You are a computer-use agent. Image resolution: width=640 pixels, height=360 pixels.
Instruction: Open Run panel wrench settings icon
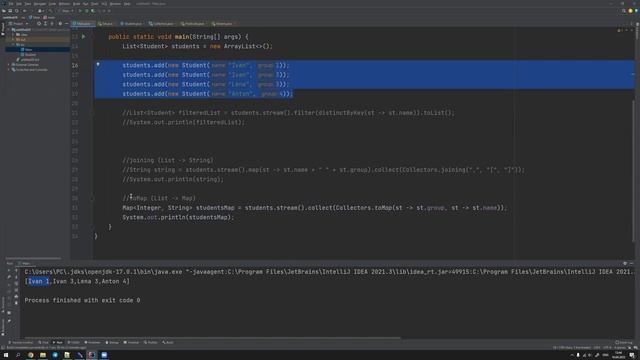pyautogui.click(x=9, y=277)
